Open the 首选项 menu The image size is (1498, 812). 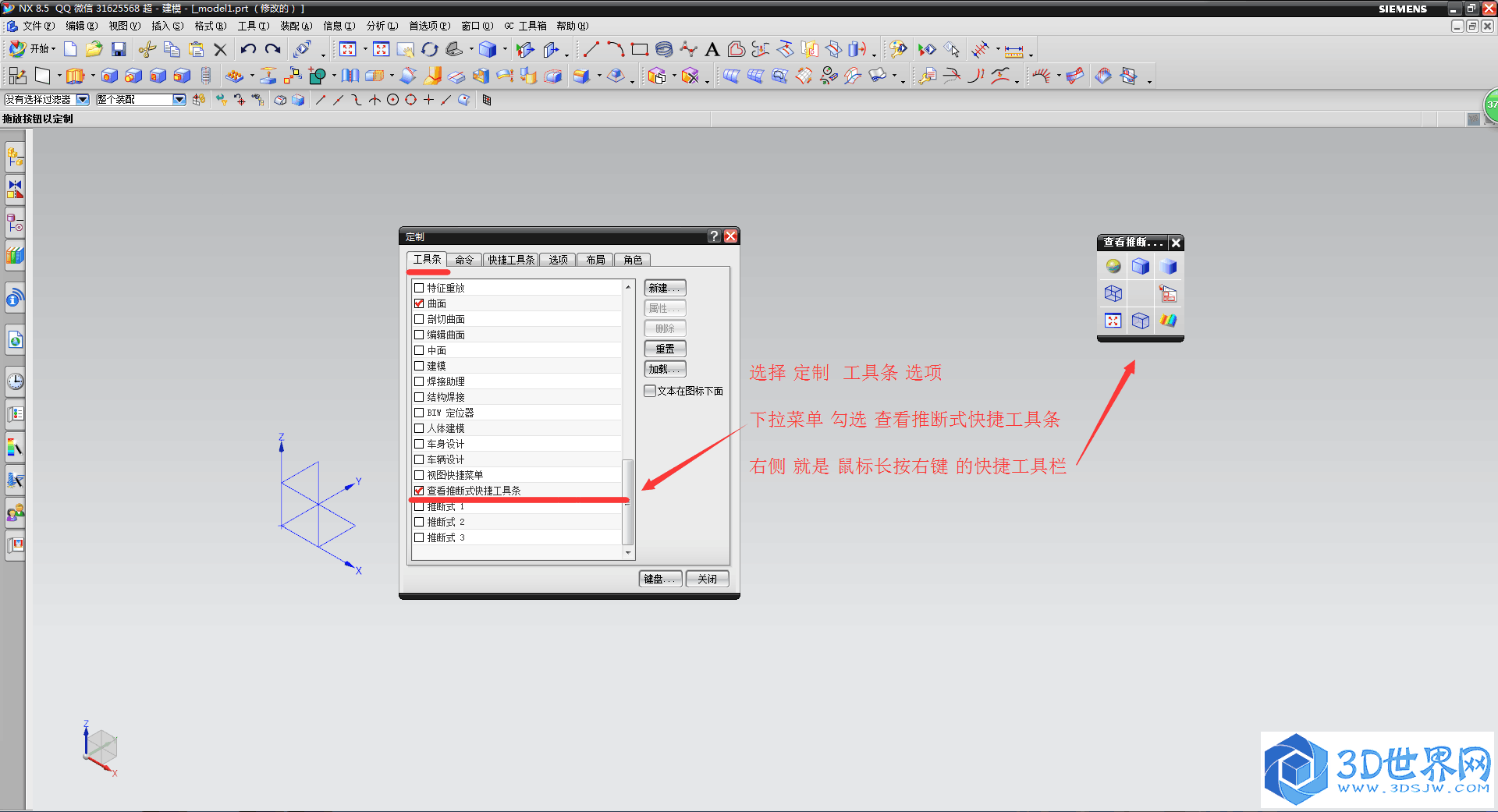coord(429,26)
